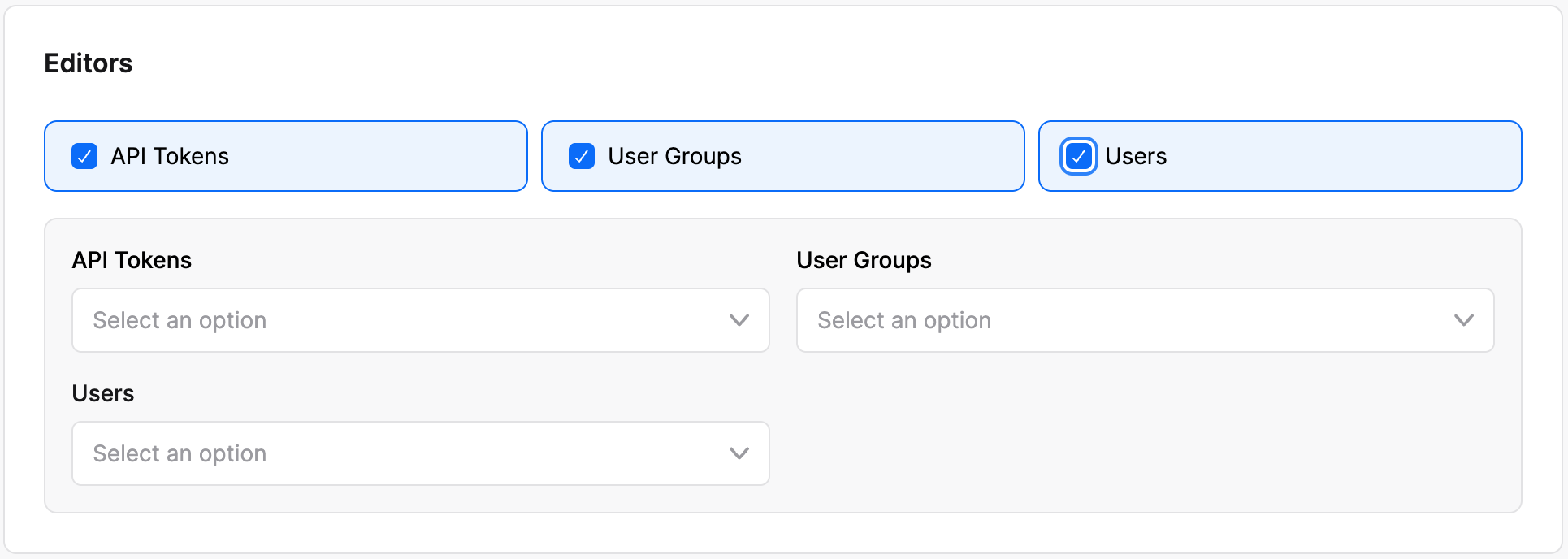Uncheck the User Groups checkbox

[x=582, y=156]
